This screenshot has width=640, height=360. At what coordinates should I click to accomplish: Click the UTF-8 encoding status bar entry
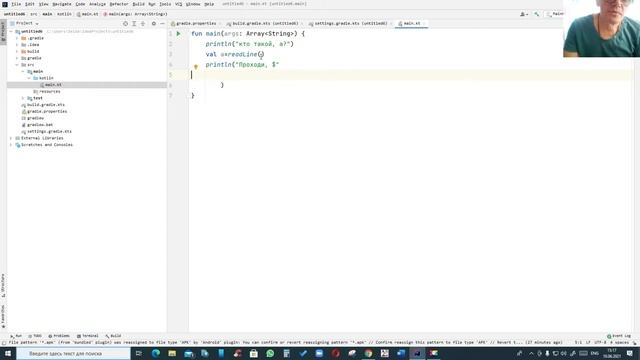point(600,342)
